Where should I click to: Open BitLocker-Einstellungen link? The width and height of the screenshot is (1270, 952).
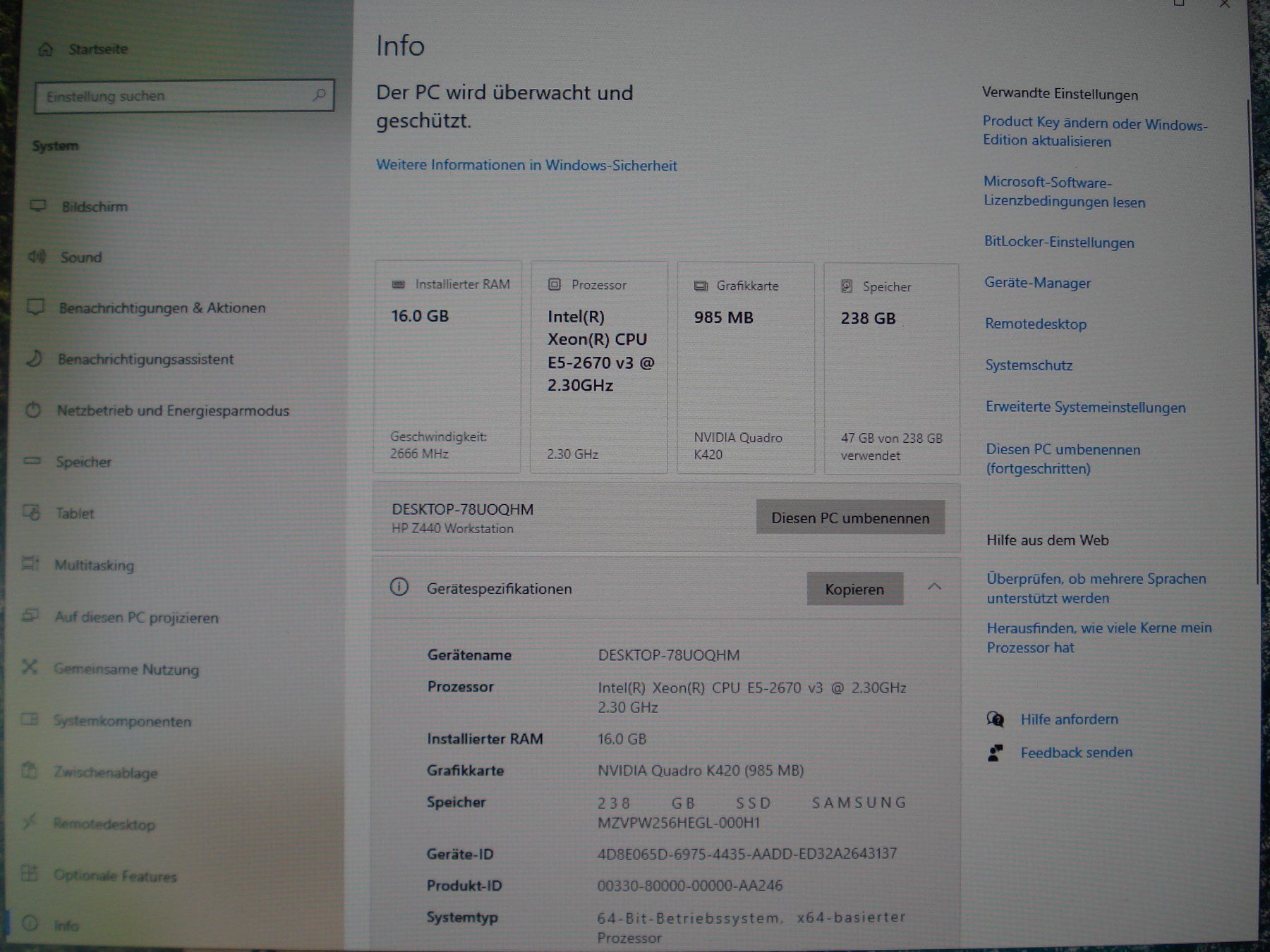click(x=1059, y=242)
